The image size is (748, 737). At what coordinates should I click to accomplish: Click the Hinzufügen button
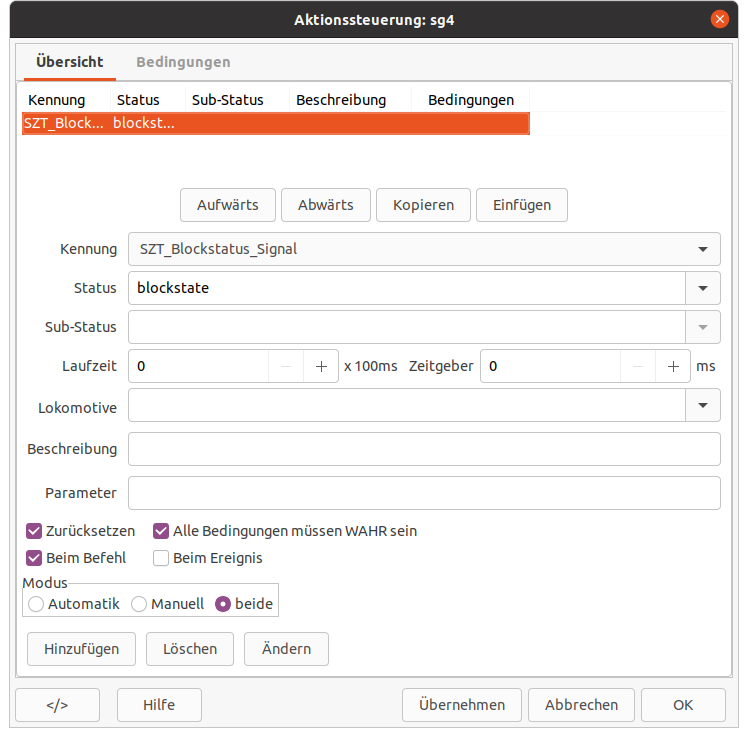coord(81,649)
